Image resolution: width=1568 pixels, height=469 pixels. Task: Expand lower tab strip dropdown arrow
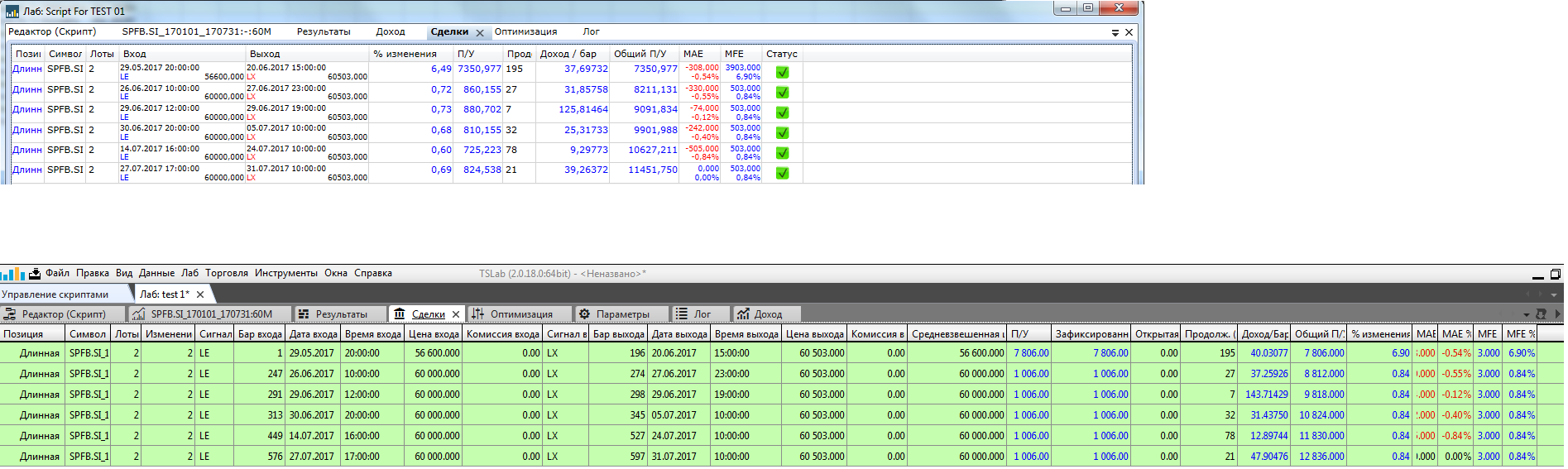[x=1526, y=315]
